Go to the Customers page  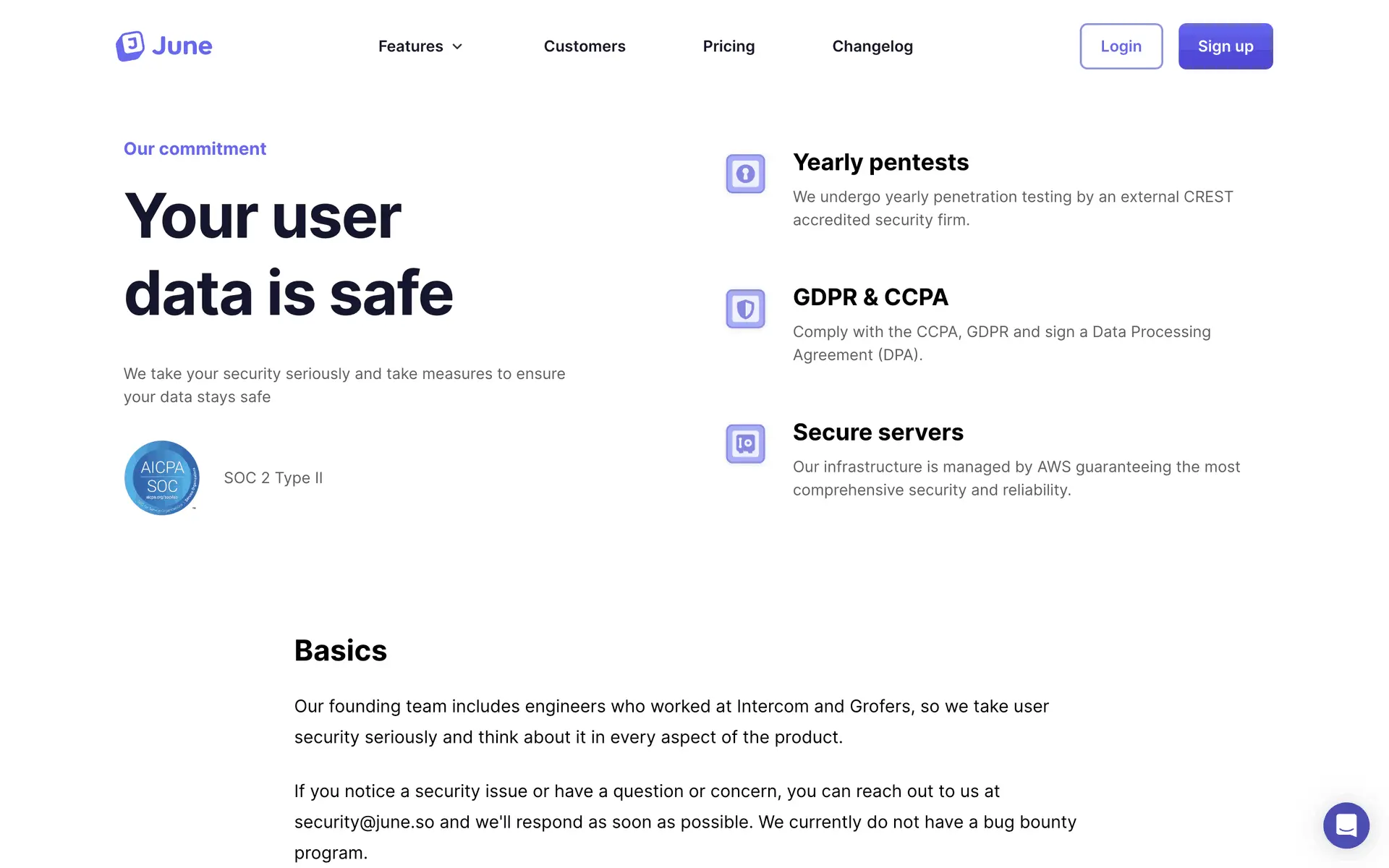pyautogui.click(x=585, y=46)
